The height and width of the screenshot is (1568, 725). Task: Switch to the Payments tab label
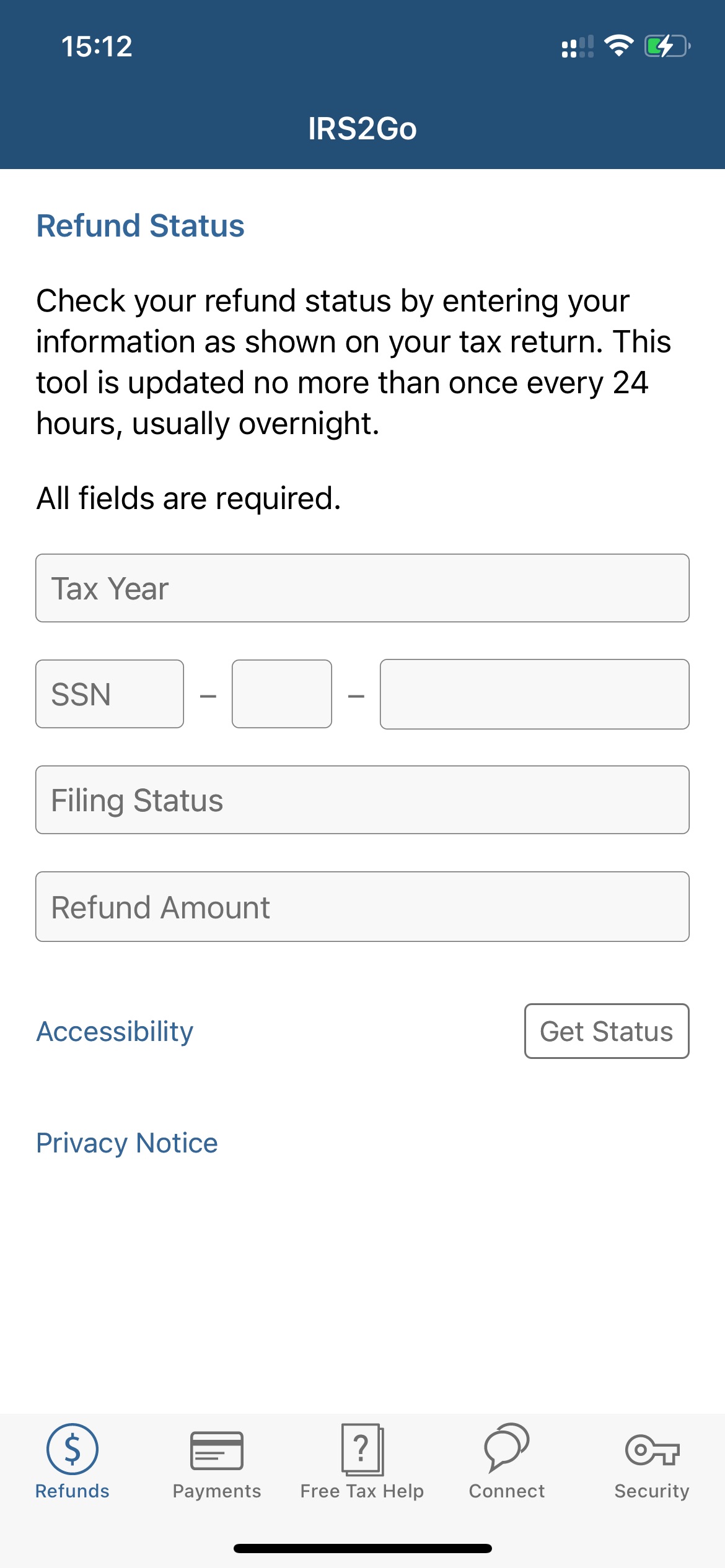[x=217, y=1491]
